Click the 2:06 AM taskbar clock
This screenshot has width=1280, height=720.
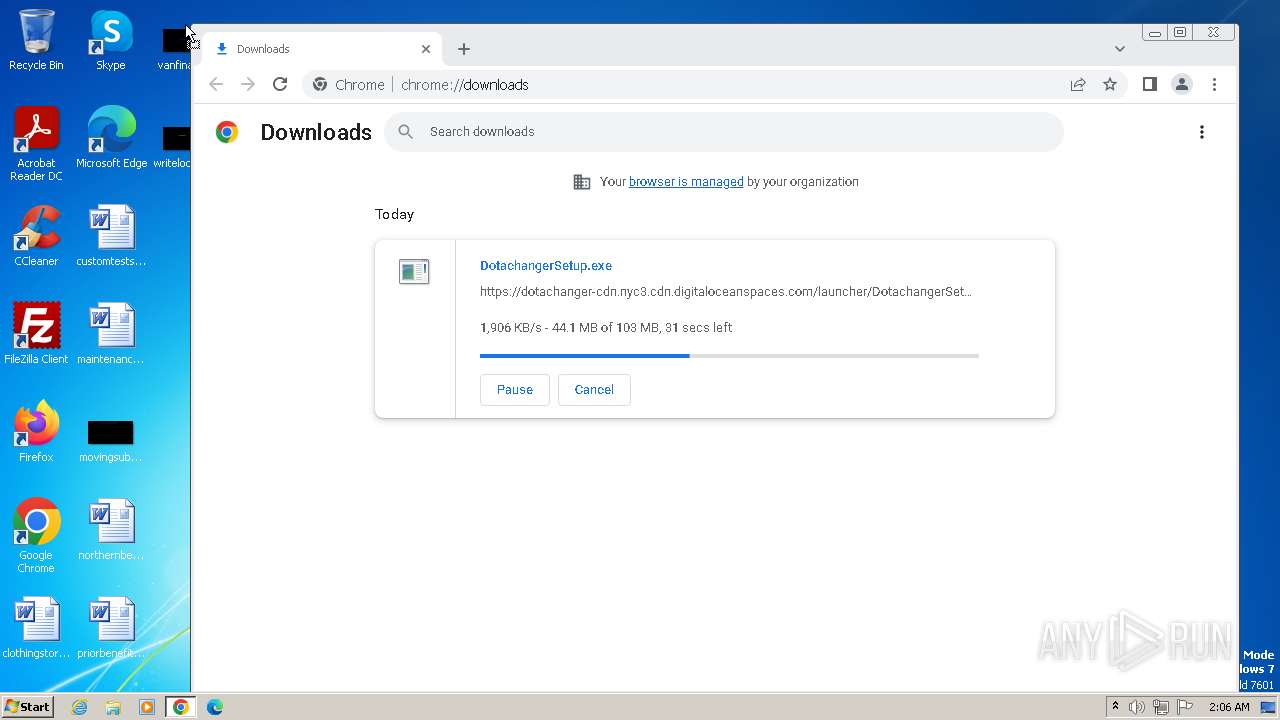coord(1229,707)
